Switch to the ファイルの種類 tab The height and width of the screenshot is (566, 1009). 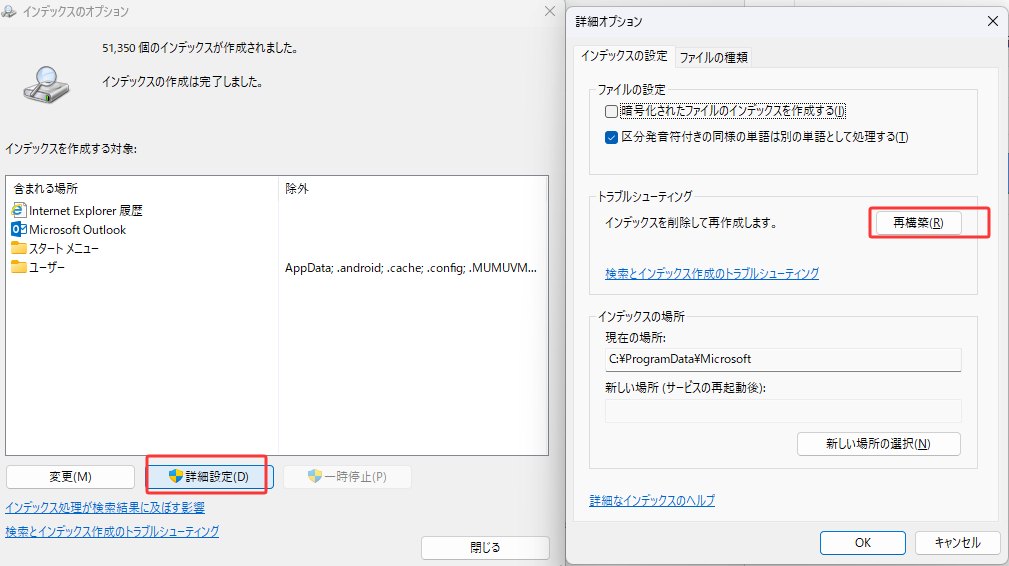(x=714, y=57)
